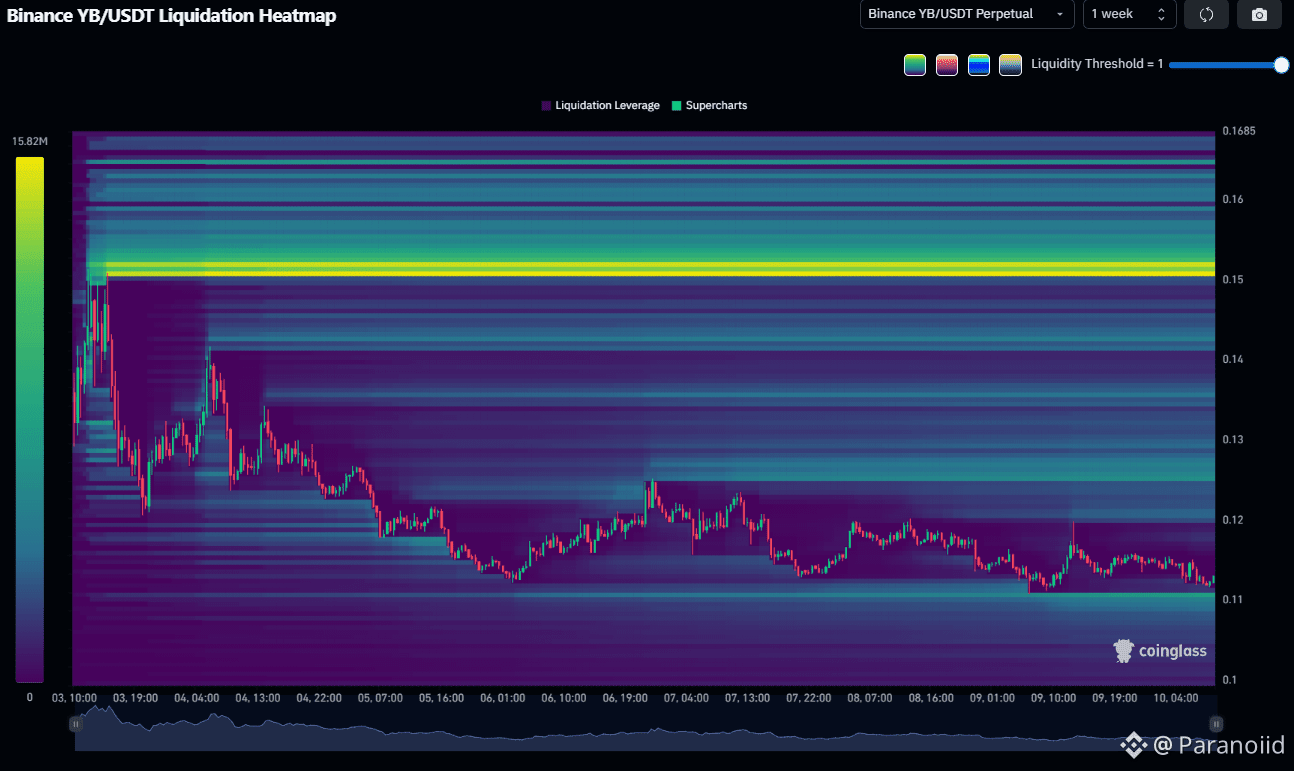Select the pink-red color scheme swatch

point(947,65)
